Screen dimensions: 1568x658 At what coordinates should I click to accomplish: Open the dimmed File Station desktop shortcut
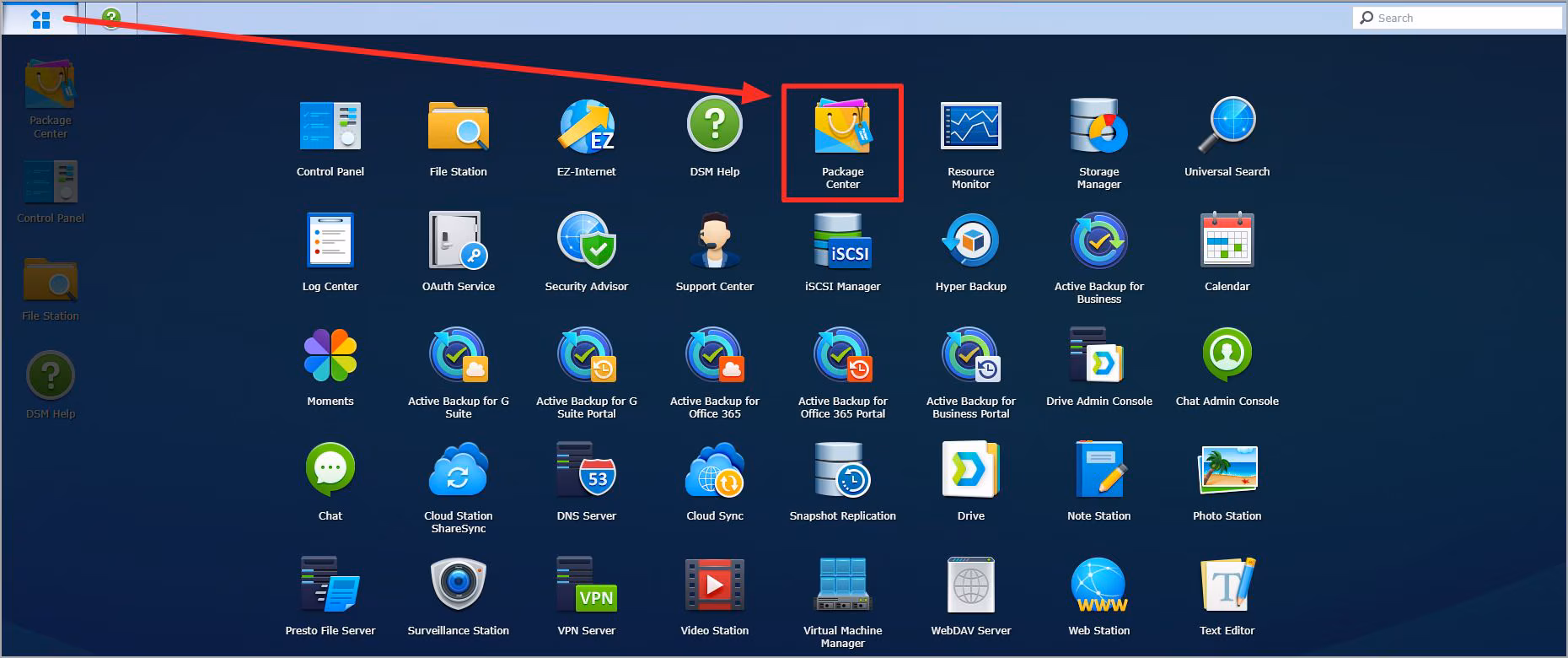pyautogui.click(x=51, y=289)
